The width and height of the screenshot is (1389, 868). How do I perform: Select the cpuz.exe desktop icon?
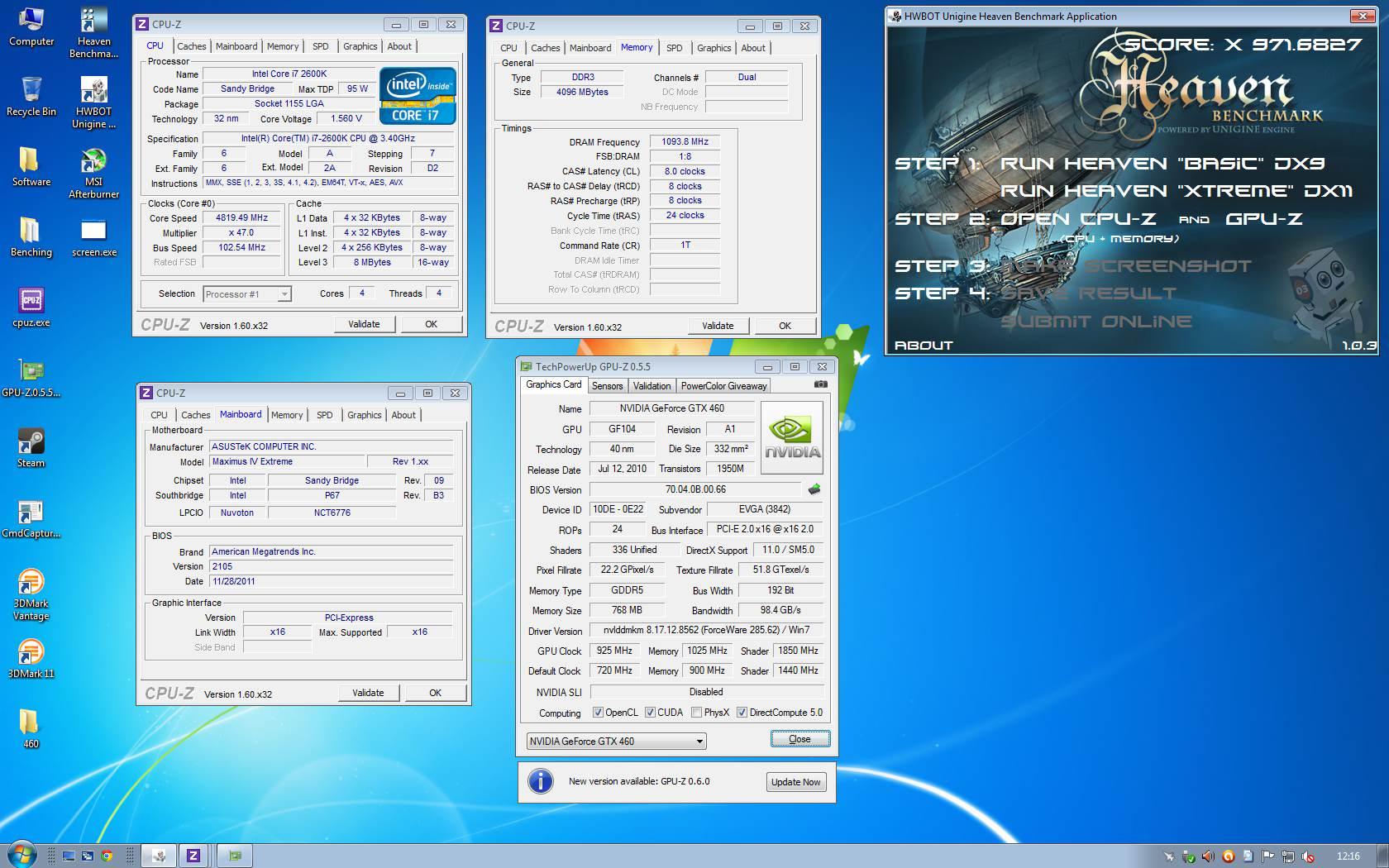[31, 308]
